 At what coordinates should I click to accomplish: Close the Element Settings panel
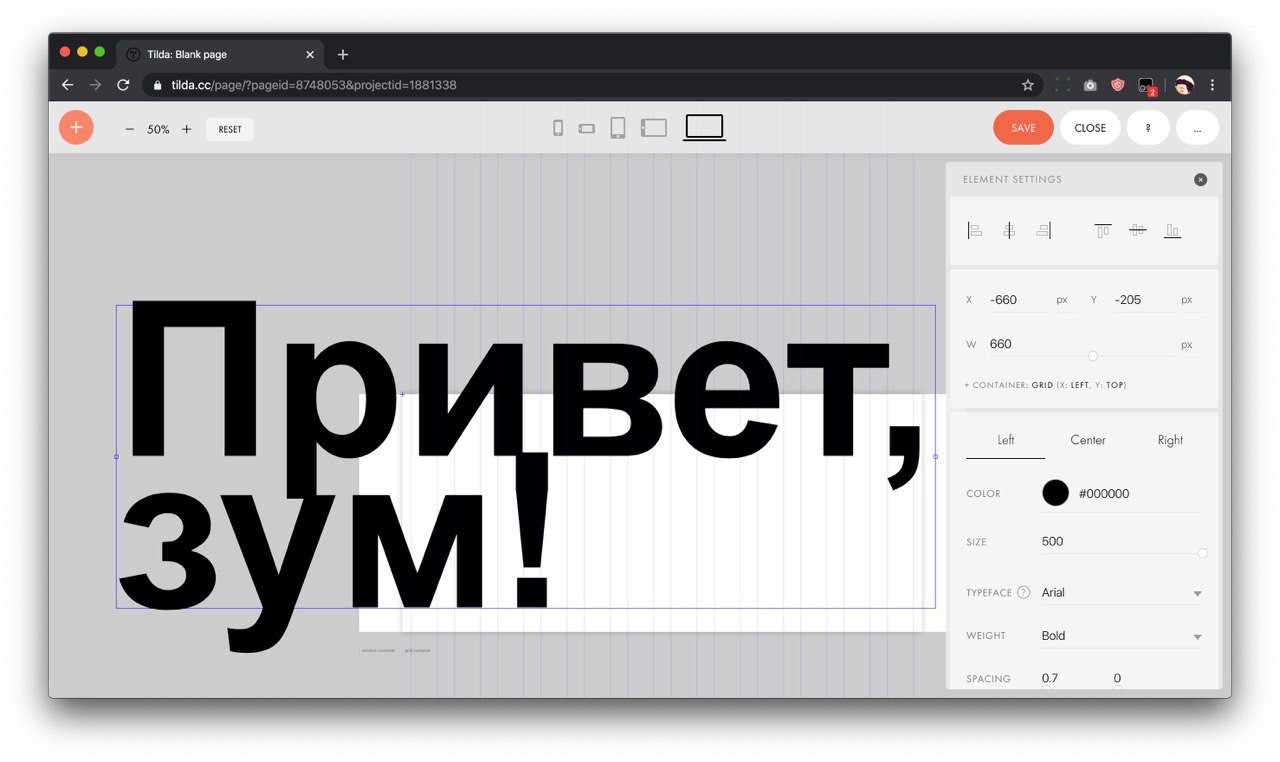1200,180
